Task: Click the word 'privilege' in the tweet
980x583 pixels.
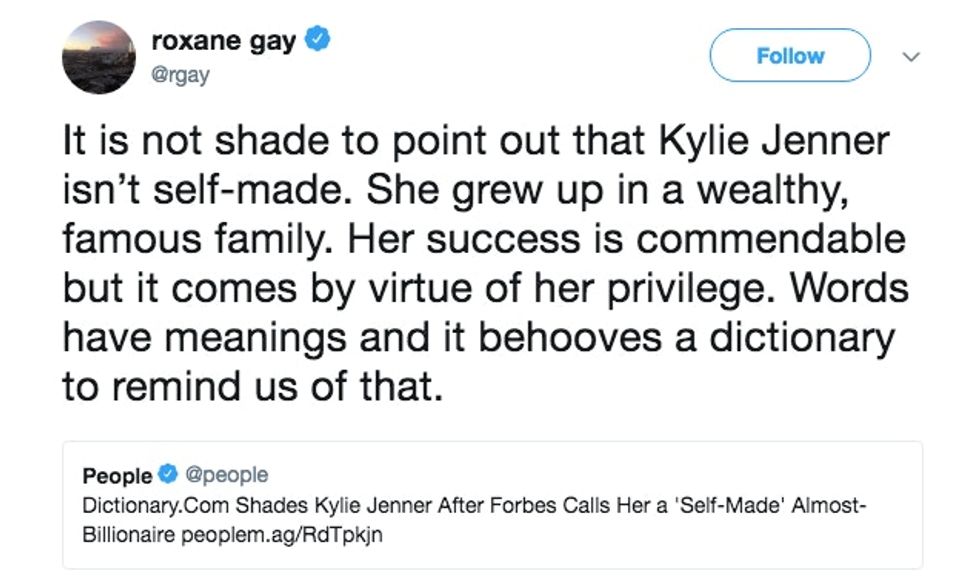Action: click(x=696, y=290)
